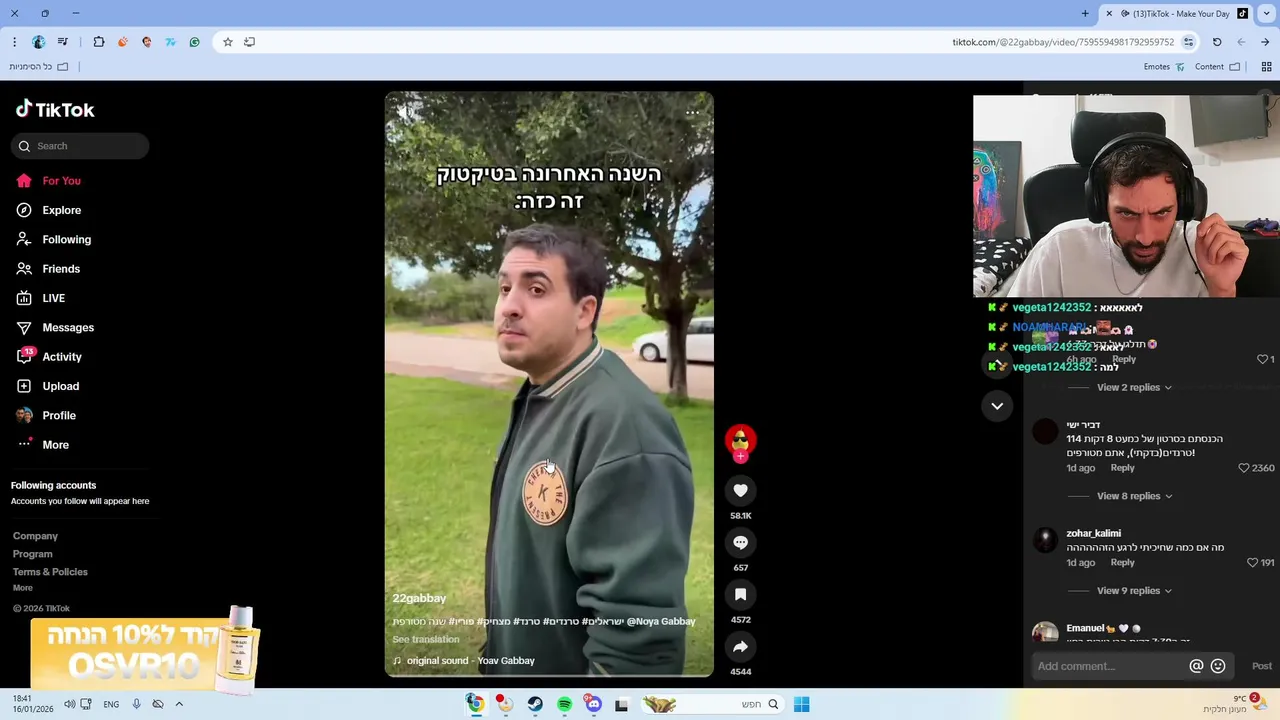Show hidden system tray icons

pyautogui.click(x=179, y=704)
